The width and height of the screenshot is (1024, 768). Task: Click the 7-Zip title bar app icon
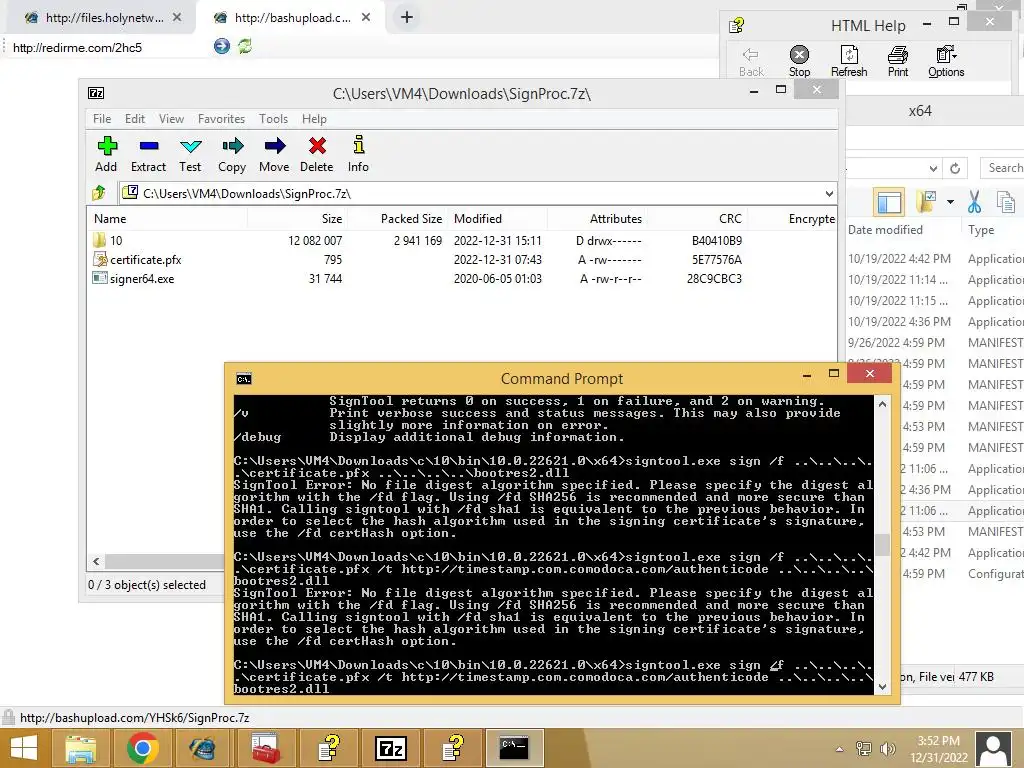point(96,93)
